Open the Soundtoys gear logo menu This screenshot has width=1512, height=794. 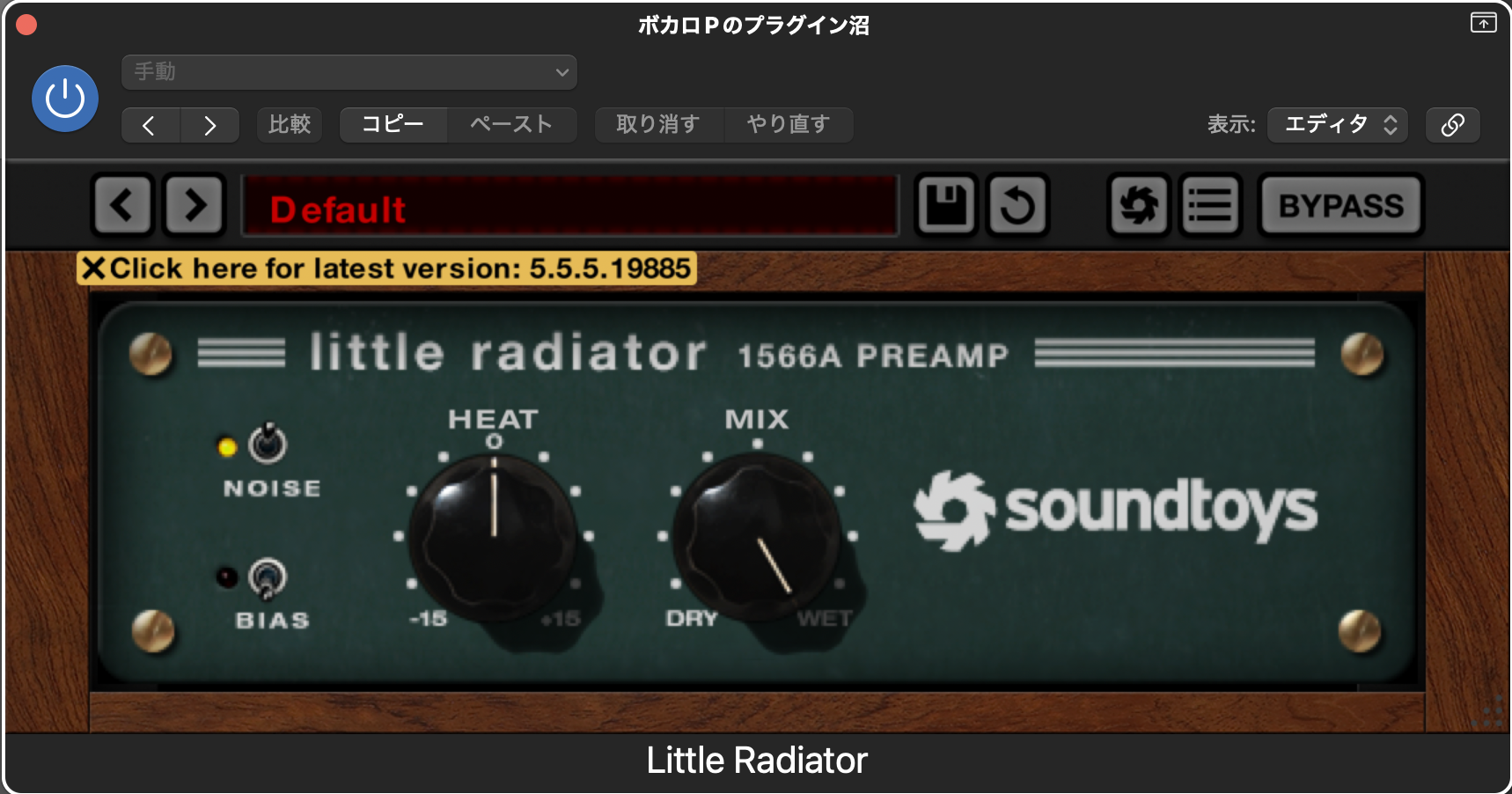point(1139,206)
